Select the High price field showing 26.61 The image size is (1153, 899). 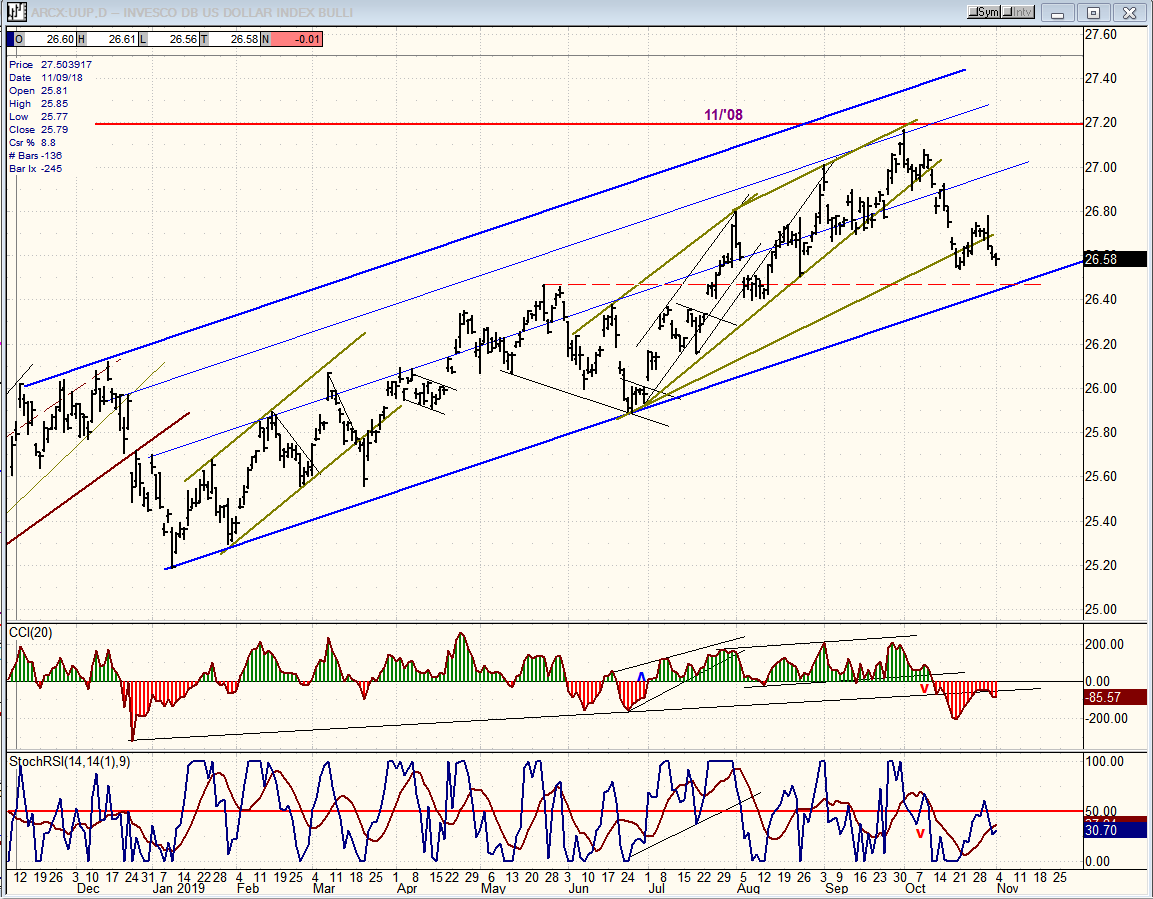coord(107,39)
